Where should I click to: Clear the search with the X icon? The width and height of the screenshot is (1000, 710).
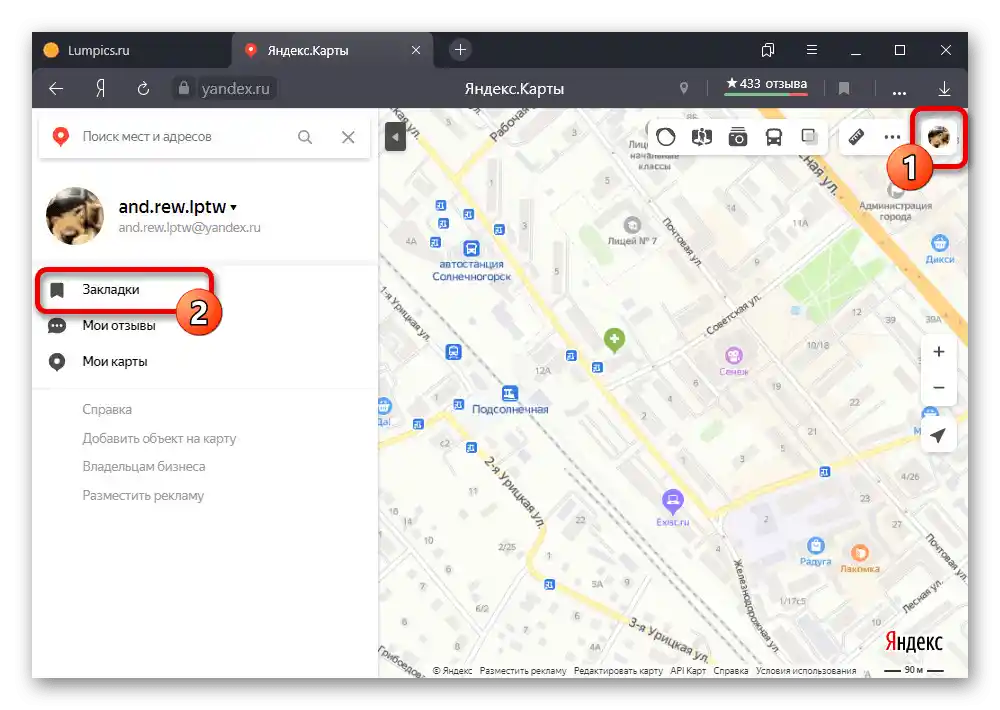click(x=348, y=137)
